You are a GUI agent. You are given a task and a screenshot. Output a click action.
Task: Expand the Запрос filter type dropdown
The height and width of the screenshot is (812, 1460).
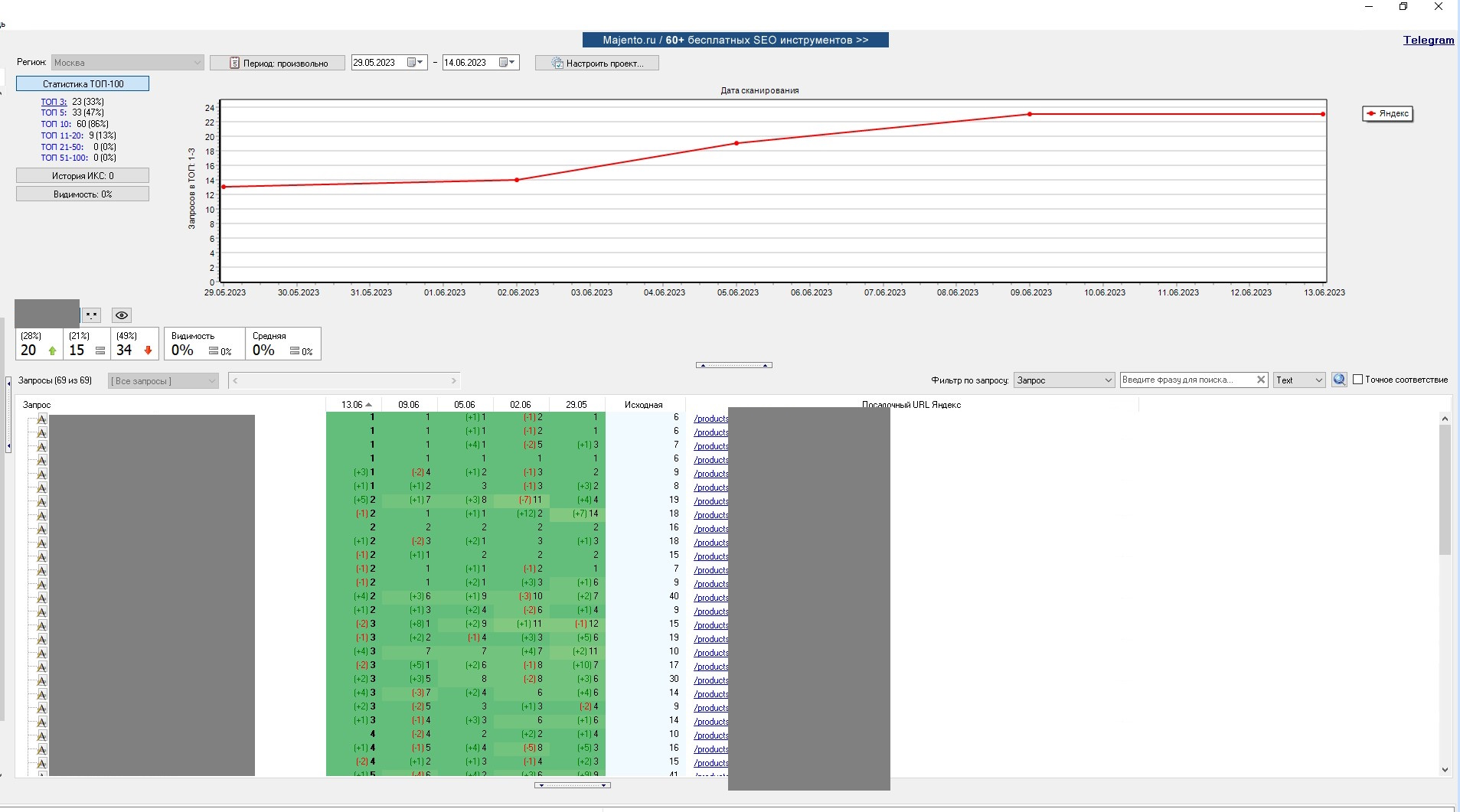(1063, 380)
